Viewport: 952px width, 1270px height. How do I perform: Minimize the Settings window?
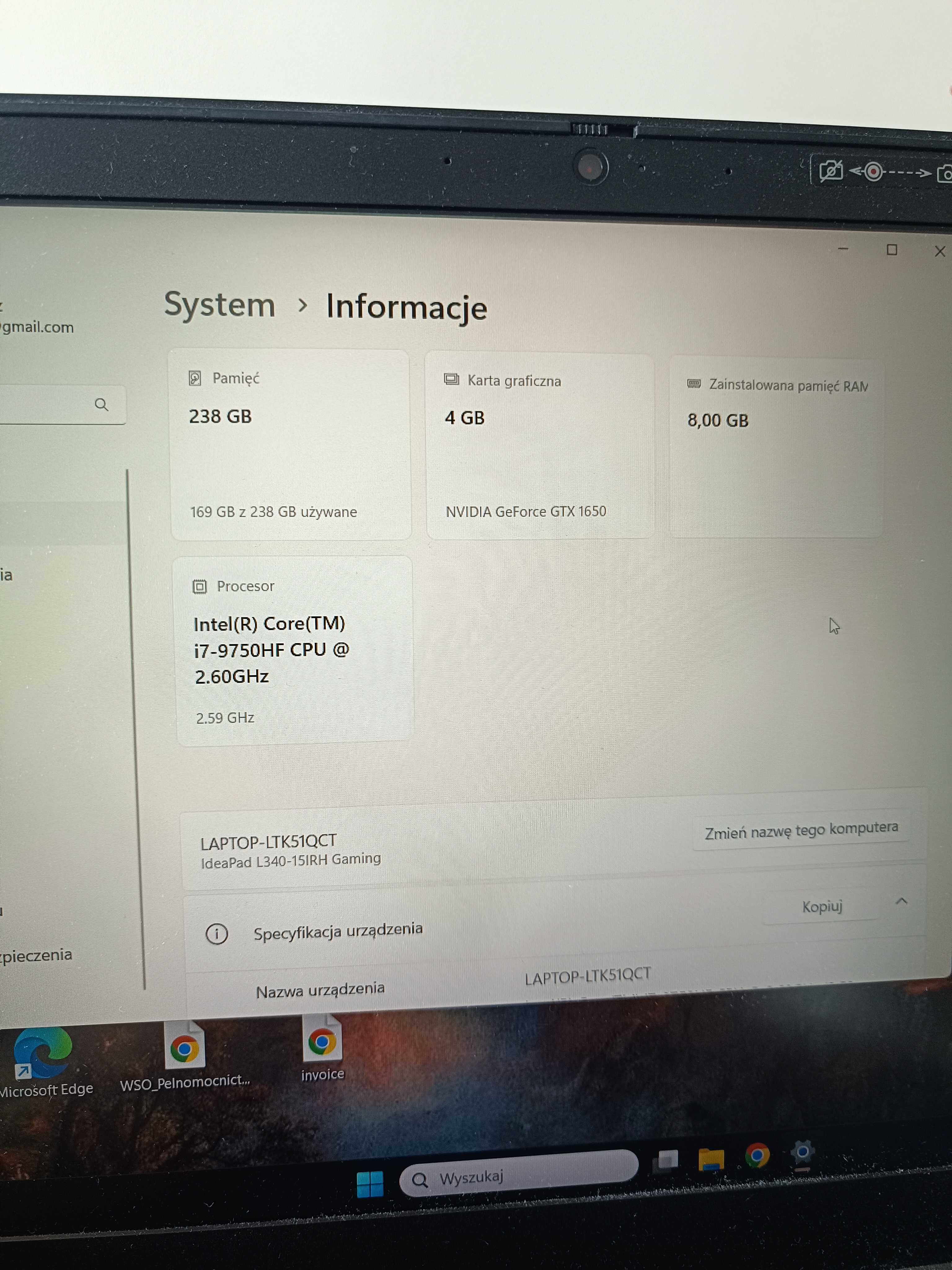tap(843, 249)
